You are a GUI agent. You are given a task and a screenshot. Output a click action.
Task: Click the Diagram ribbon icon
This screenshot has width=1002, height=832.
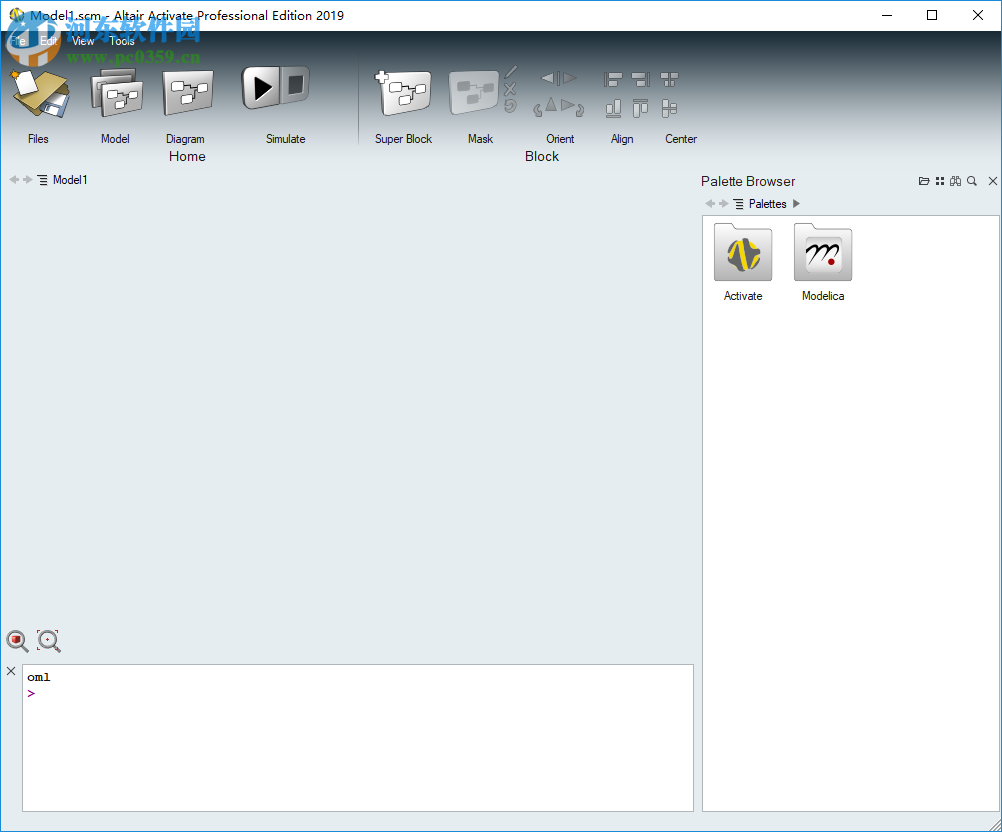click(187, 93)
